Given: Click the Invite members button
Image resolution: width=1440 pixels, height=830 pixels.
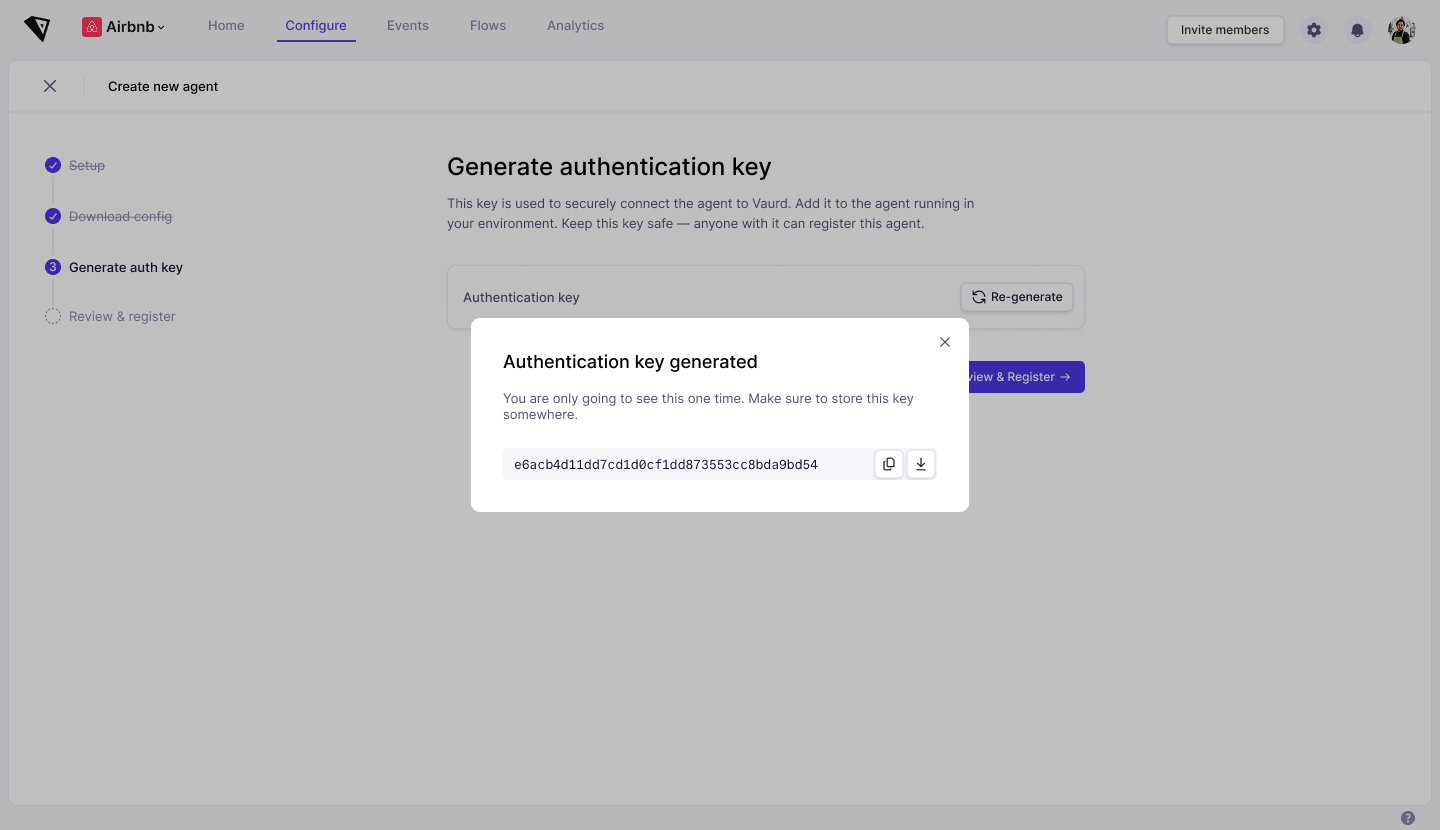Looking at the screenshot, I should tap(1225, 30).
